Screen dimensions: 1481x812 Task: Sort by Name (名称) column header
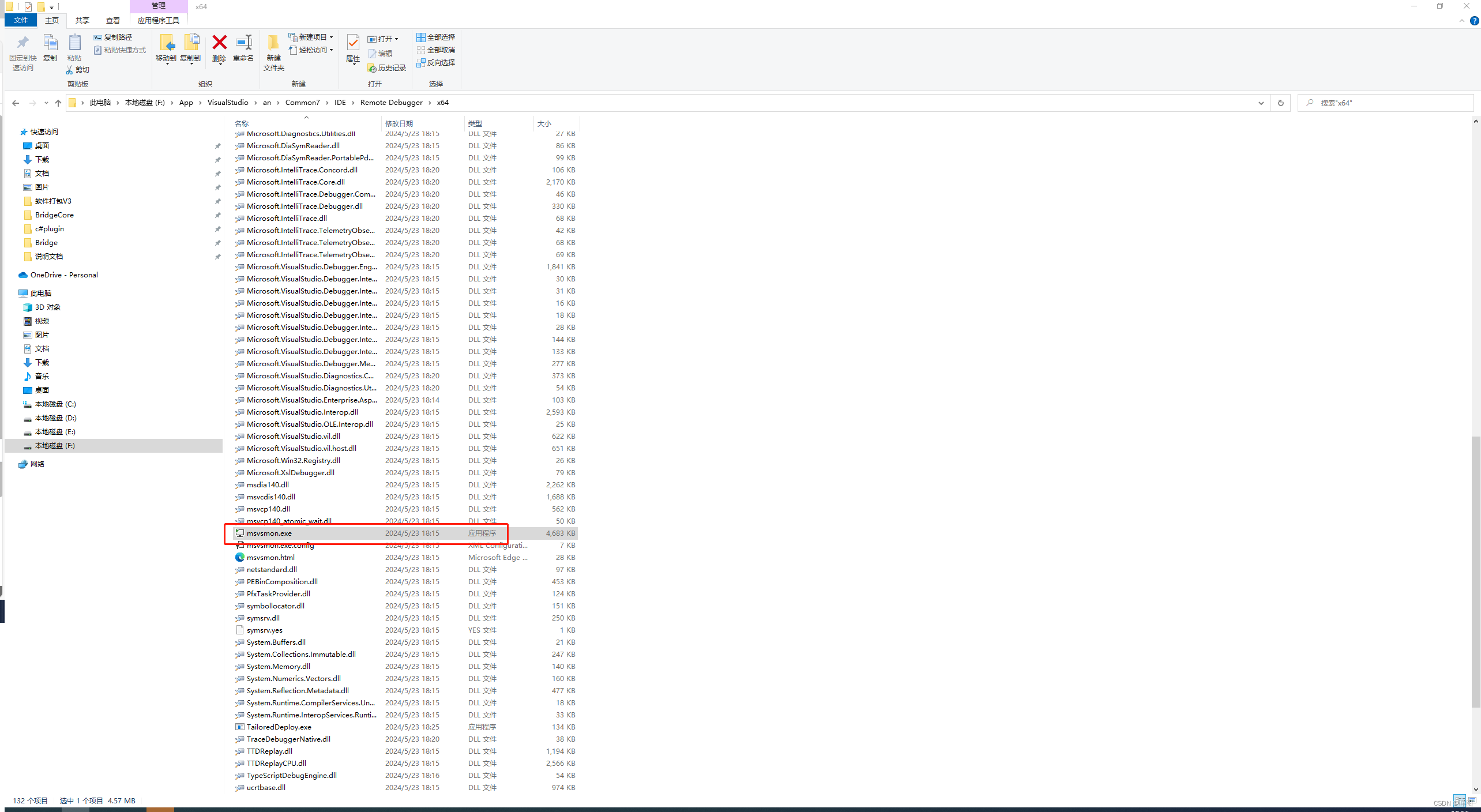(x=242, y=123)
